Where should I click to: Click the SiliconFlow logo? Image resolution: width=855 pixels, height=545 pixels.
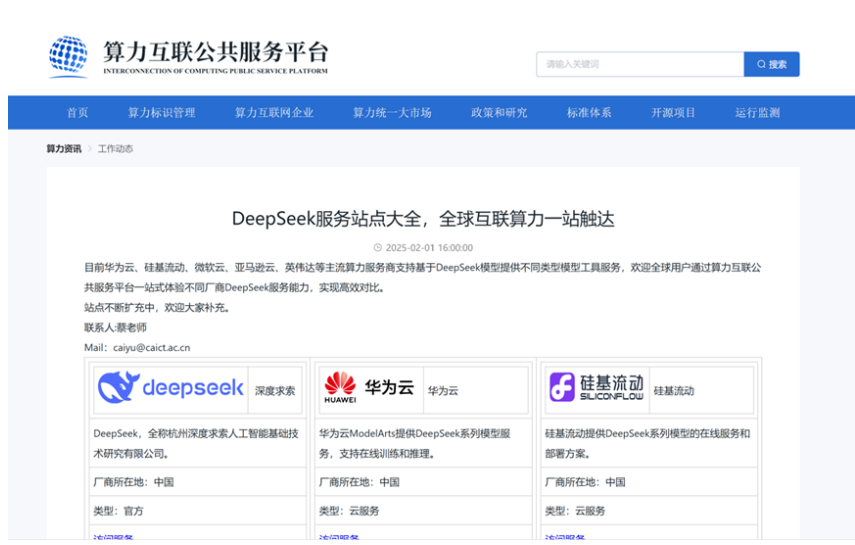[x=597, y=387]
